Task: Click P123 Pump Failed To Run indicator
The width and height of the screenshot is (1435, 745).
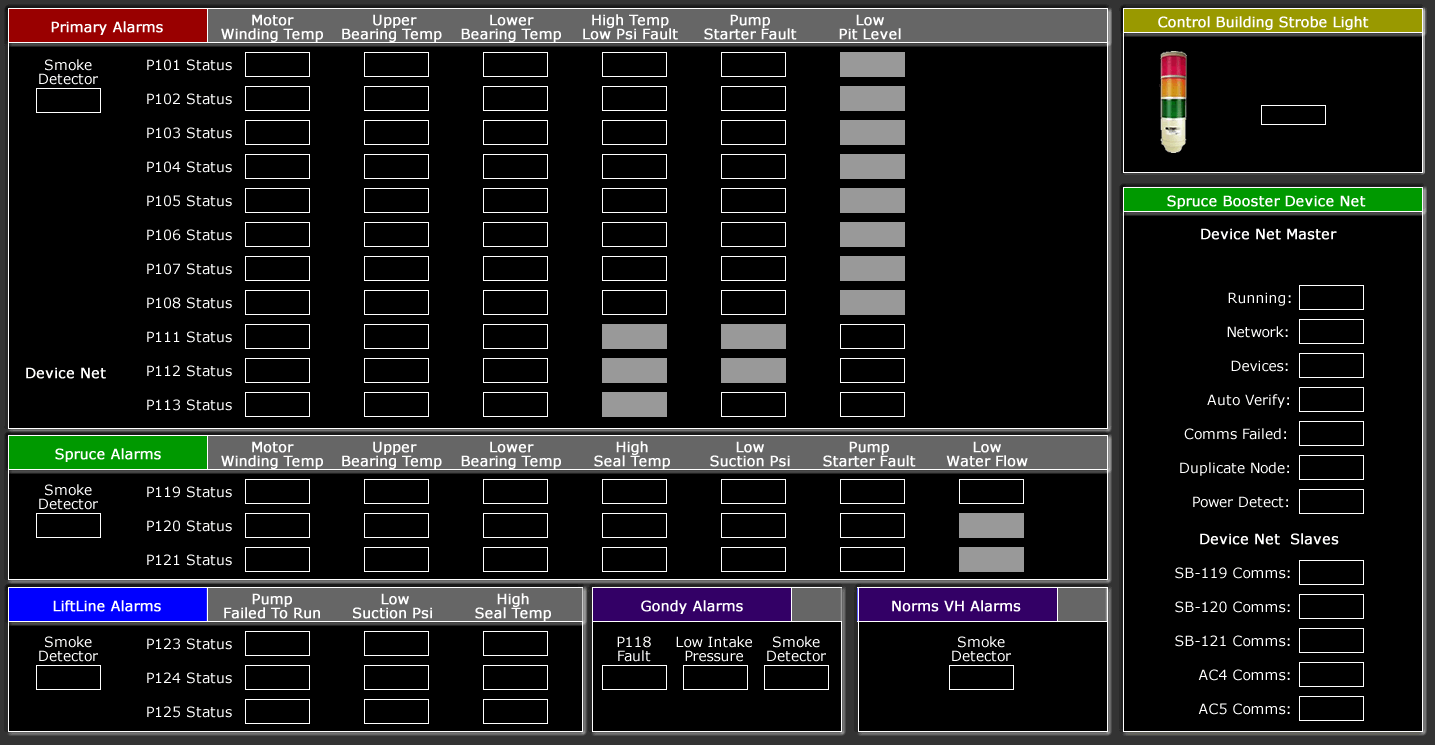Action: pyautogui.click(x=277, y=644)
